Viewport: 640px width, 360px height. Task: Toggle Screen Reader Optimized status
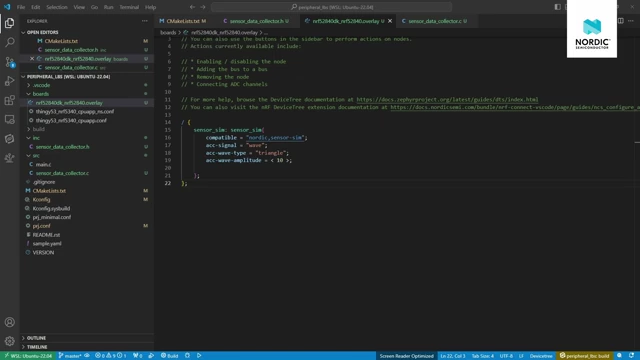[x=407, y=356]
